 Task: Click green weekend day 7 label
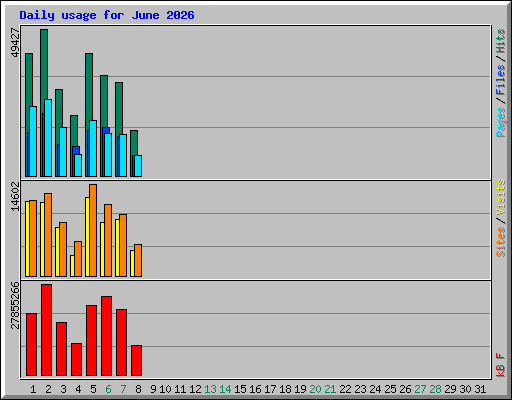(x=123, y=389)
